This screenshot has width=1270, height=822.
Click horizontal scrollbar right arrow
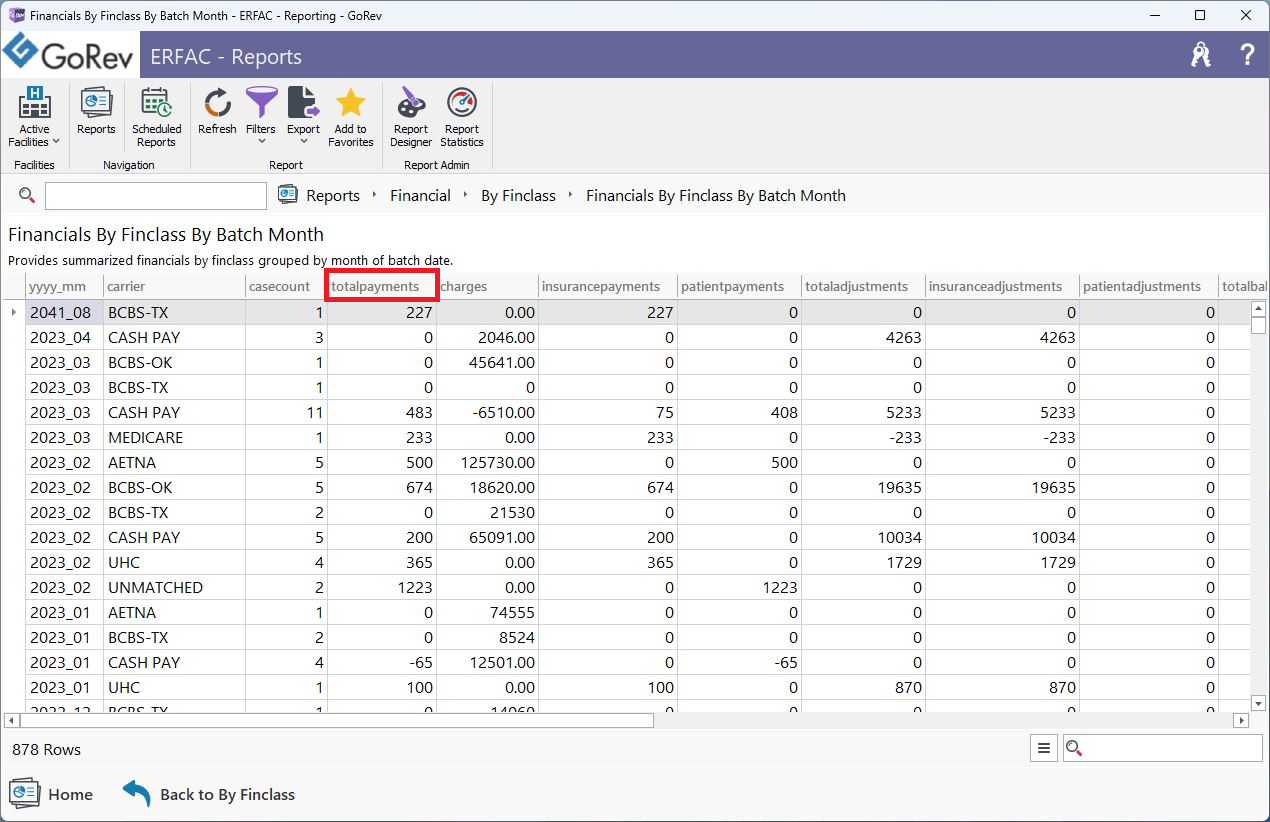[1242, 720]
